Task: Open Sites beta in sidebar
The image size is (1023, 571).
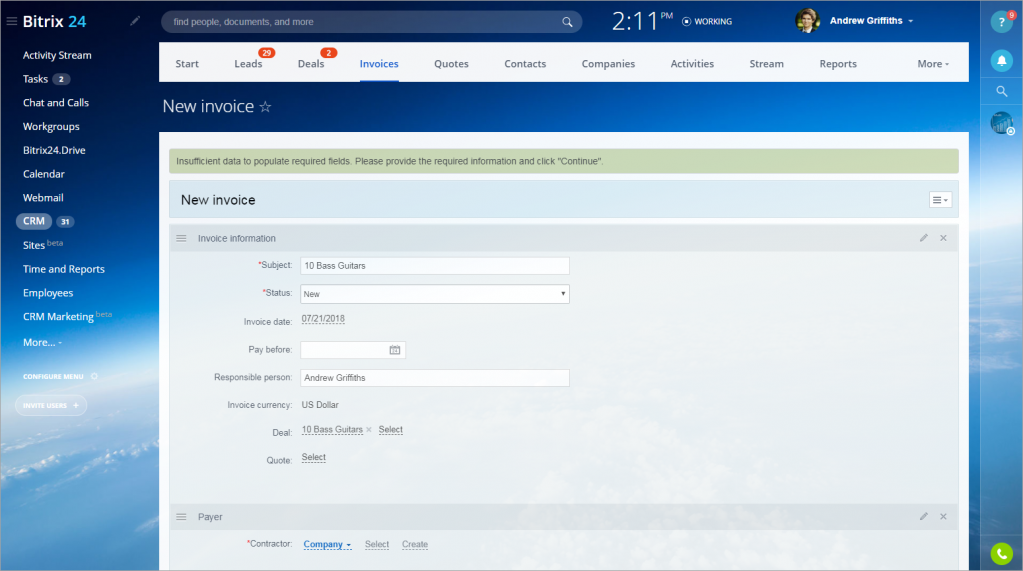Action: [42, 245]
